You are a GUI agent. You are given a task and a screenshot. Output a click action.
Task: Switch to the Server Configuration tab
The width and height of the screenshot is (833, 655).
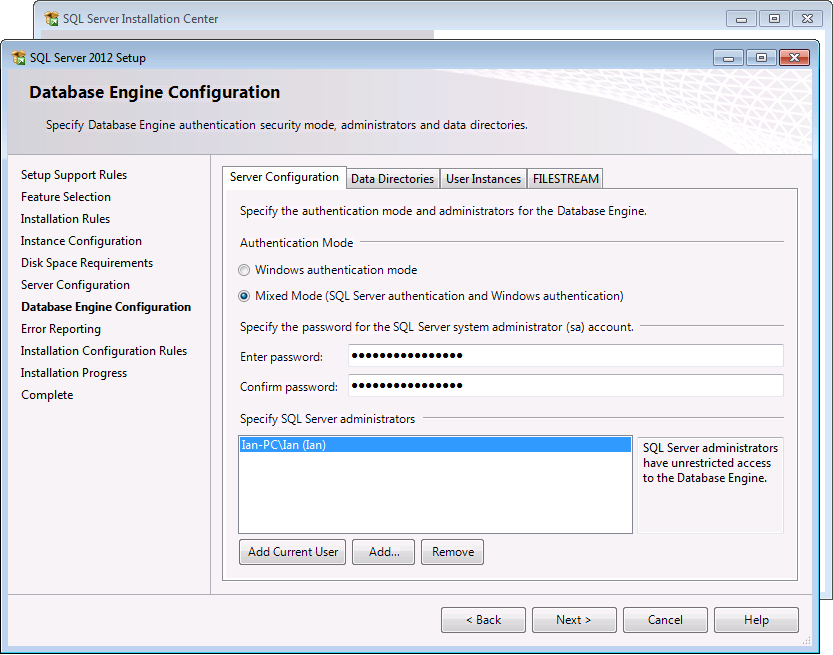click(284, 177)
